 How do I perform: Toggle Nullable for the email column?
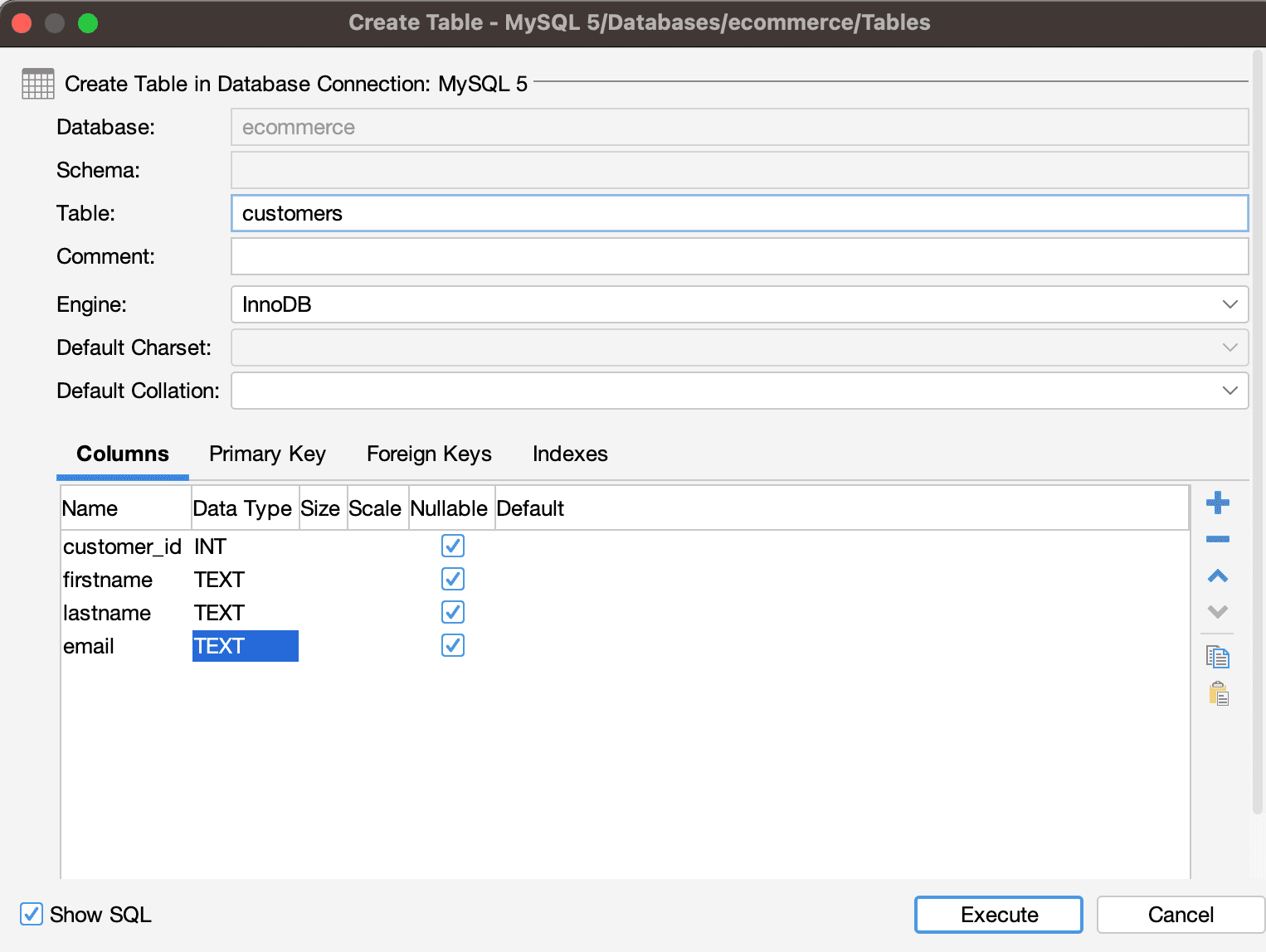tap(452, 645)
